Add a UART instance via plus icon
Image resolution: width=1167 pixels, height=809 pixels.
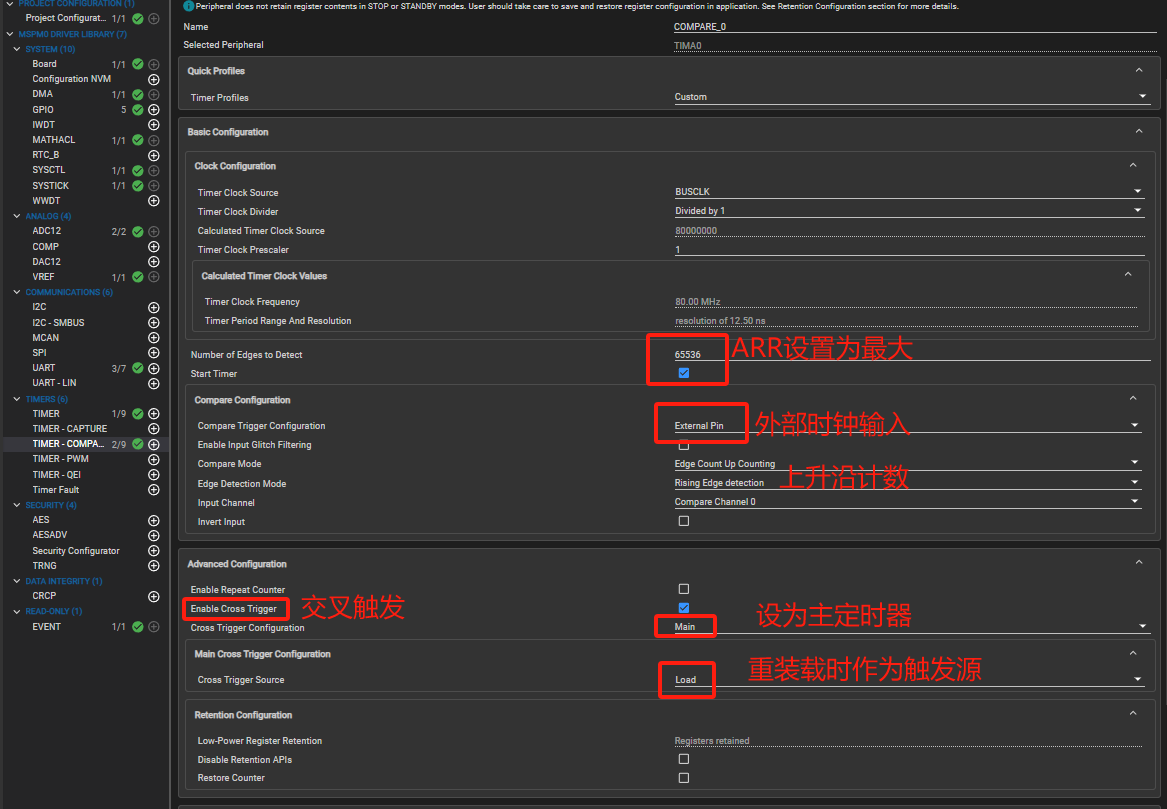154,368
